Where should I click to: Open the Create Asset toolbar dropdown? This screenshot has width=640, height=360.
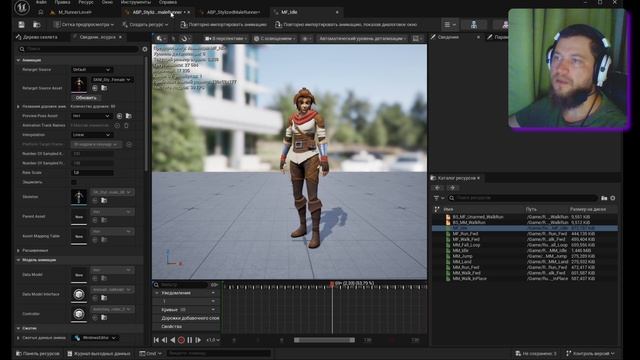click(x=145, y=24)
